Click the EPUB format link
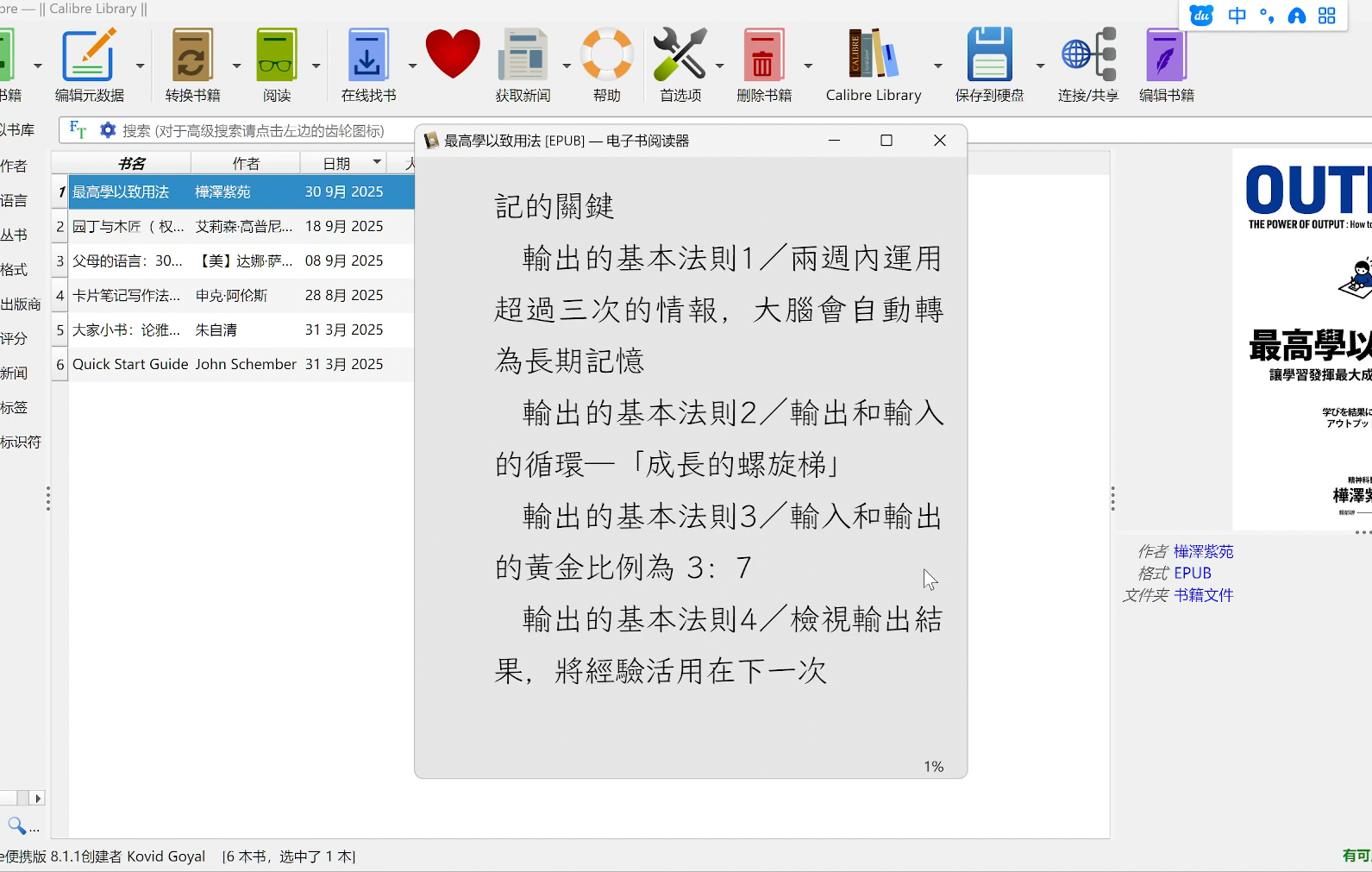 (1192, 573)
